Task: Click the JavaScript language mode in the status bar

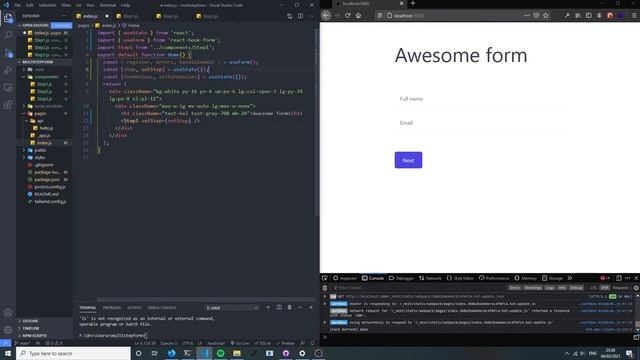Action: 216,343
